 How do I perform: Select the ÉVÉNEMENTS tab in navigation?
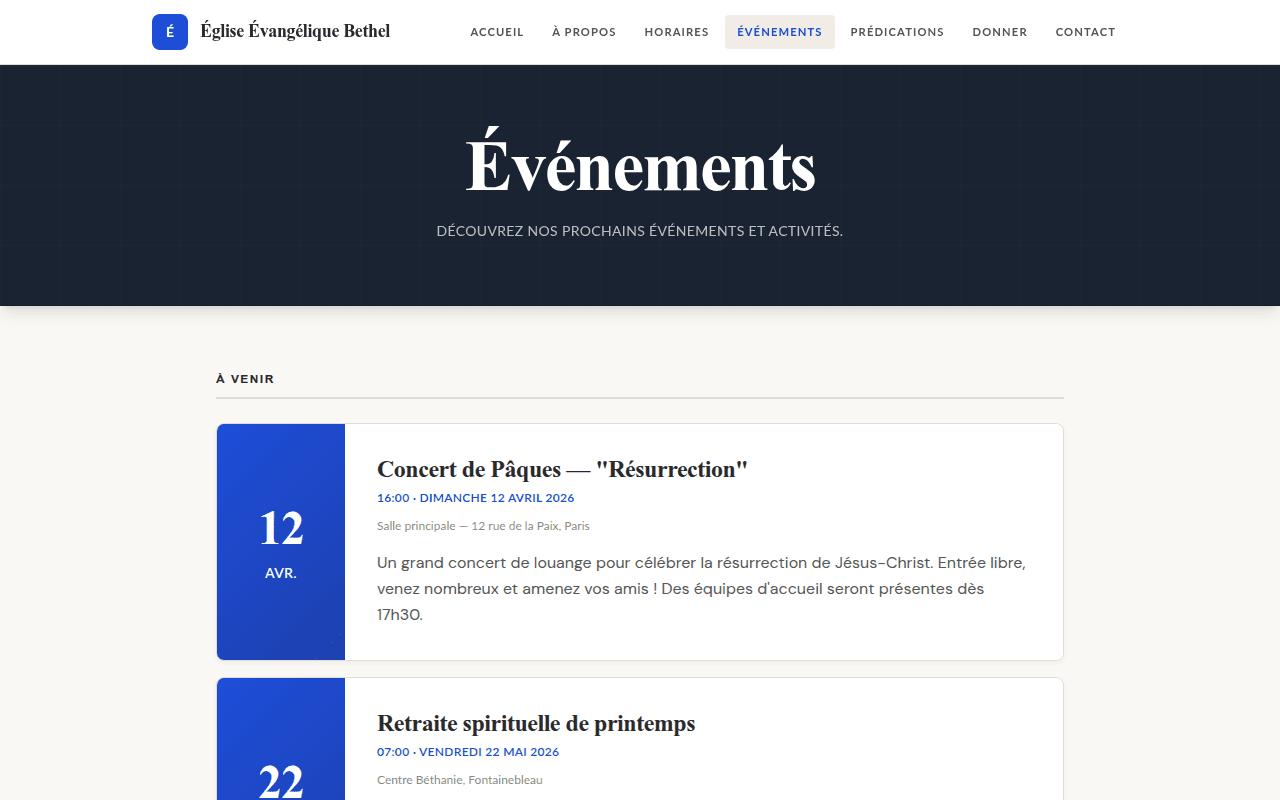(x=780, y=31)
